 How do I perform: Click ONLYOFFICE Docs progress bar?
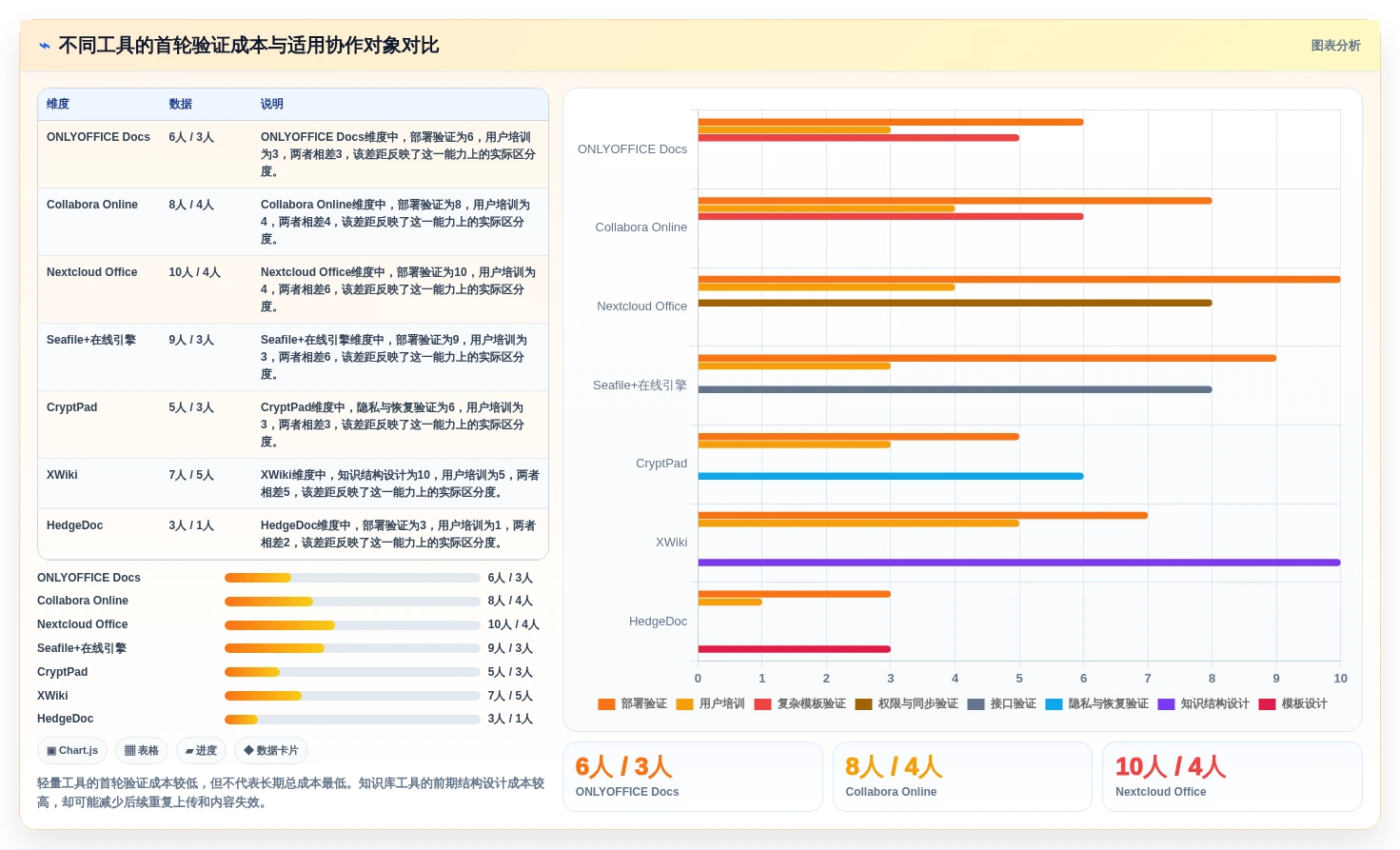pos(352,578)
